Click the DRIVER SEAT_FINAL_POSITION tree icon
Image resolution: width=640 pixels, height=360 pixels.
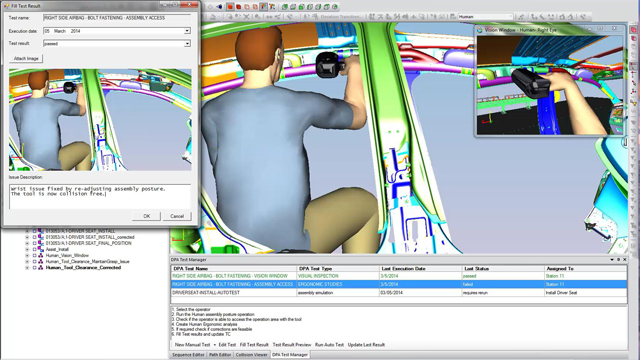[x=41, y=243]
